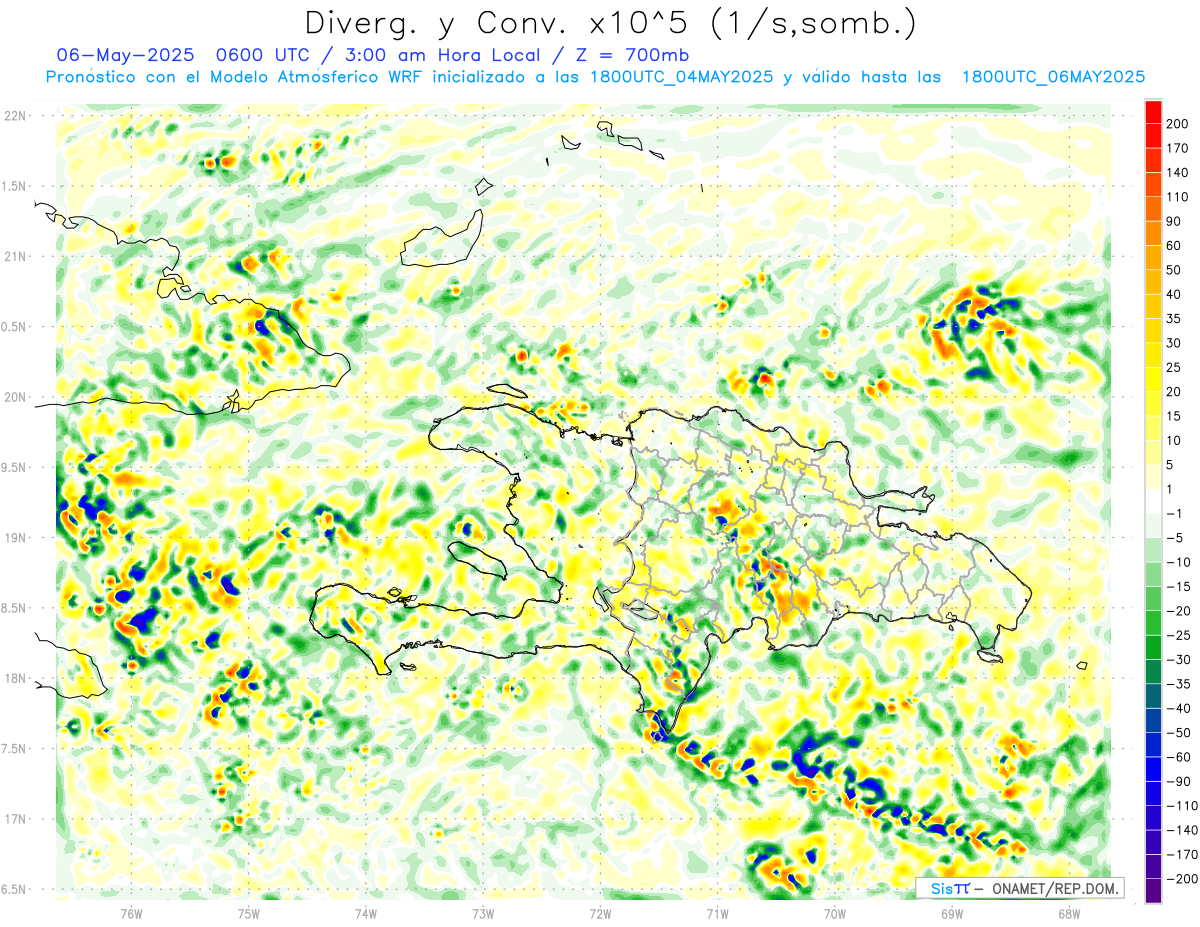Click the white colorbar segment between 1 and -1
The height and width of the screenshot is (927, 1200).
1154,502
